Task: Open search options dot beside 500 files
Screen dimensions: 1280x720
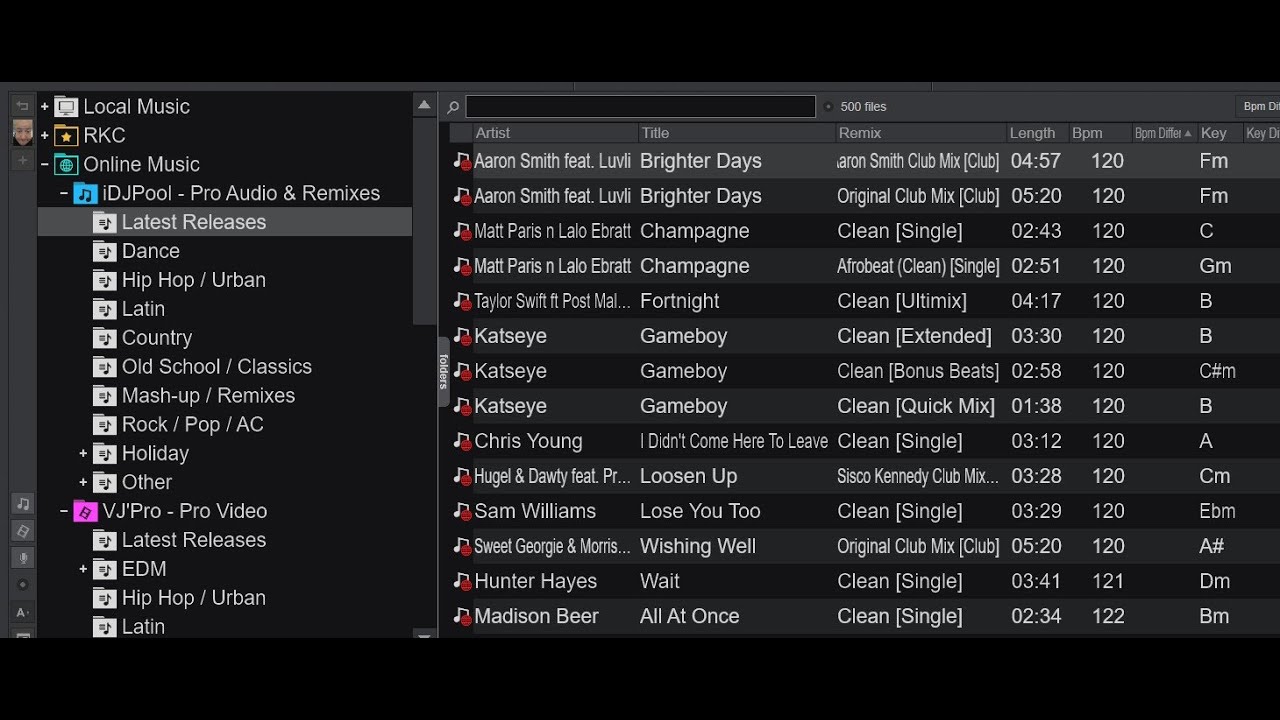Action: pyautogui.click(x=828, y=106)
